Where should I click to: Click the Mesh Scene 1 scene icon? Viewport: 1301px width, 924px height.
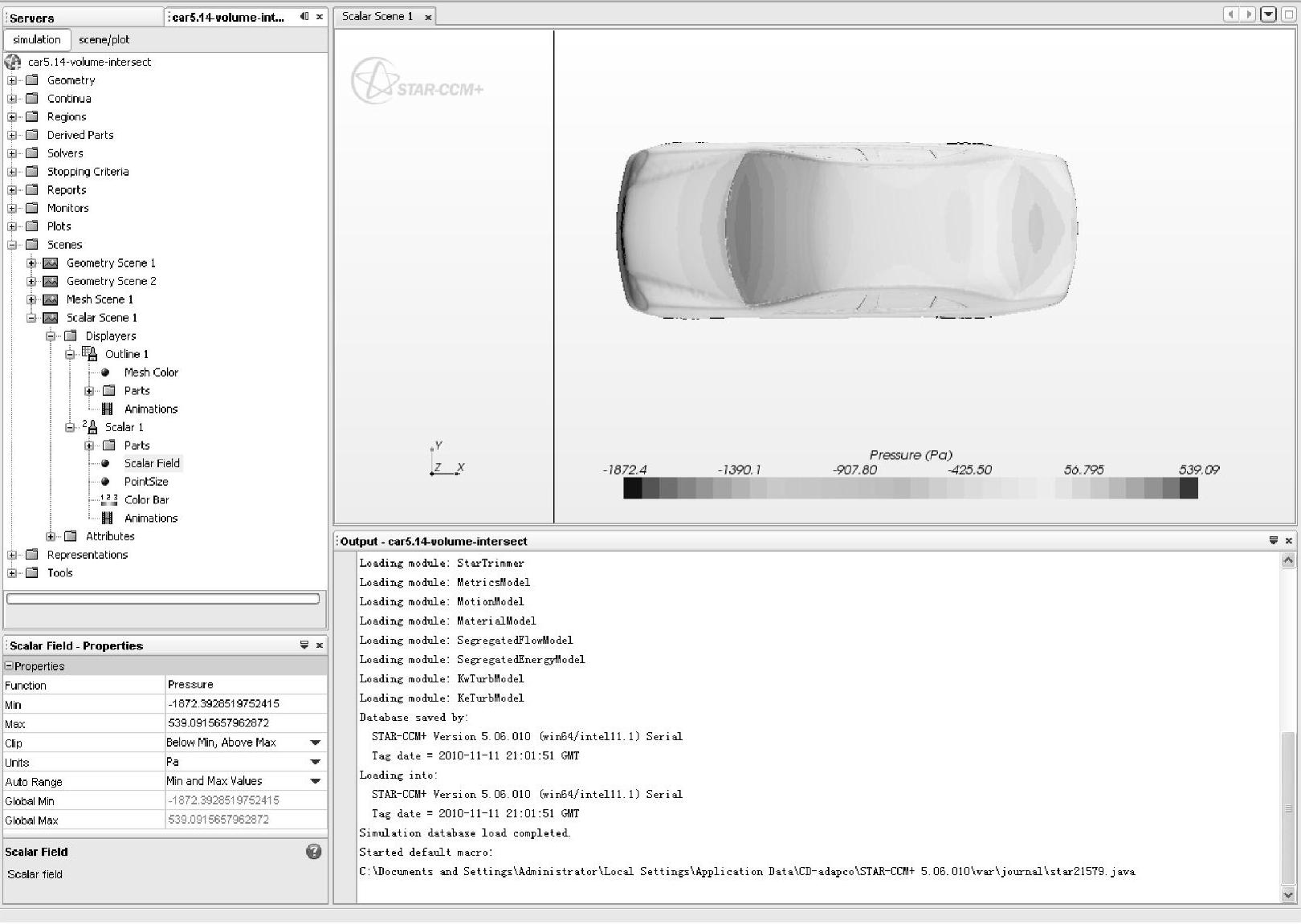click(51, 299)
